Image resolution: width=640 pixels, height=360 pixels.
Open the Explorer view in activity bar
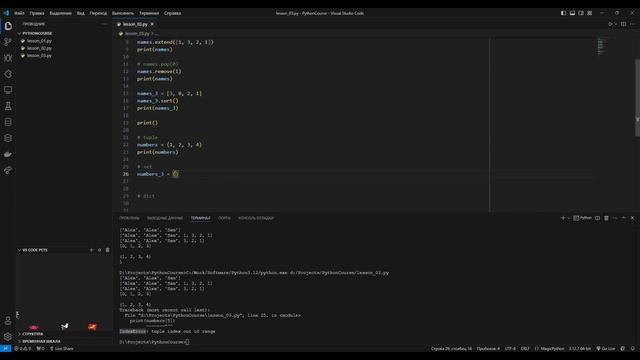point(8,26)
